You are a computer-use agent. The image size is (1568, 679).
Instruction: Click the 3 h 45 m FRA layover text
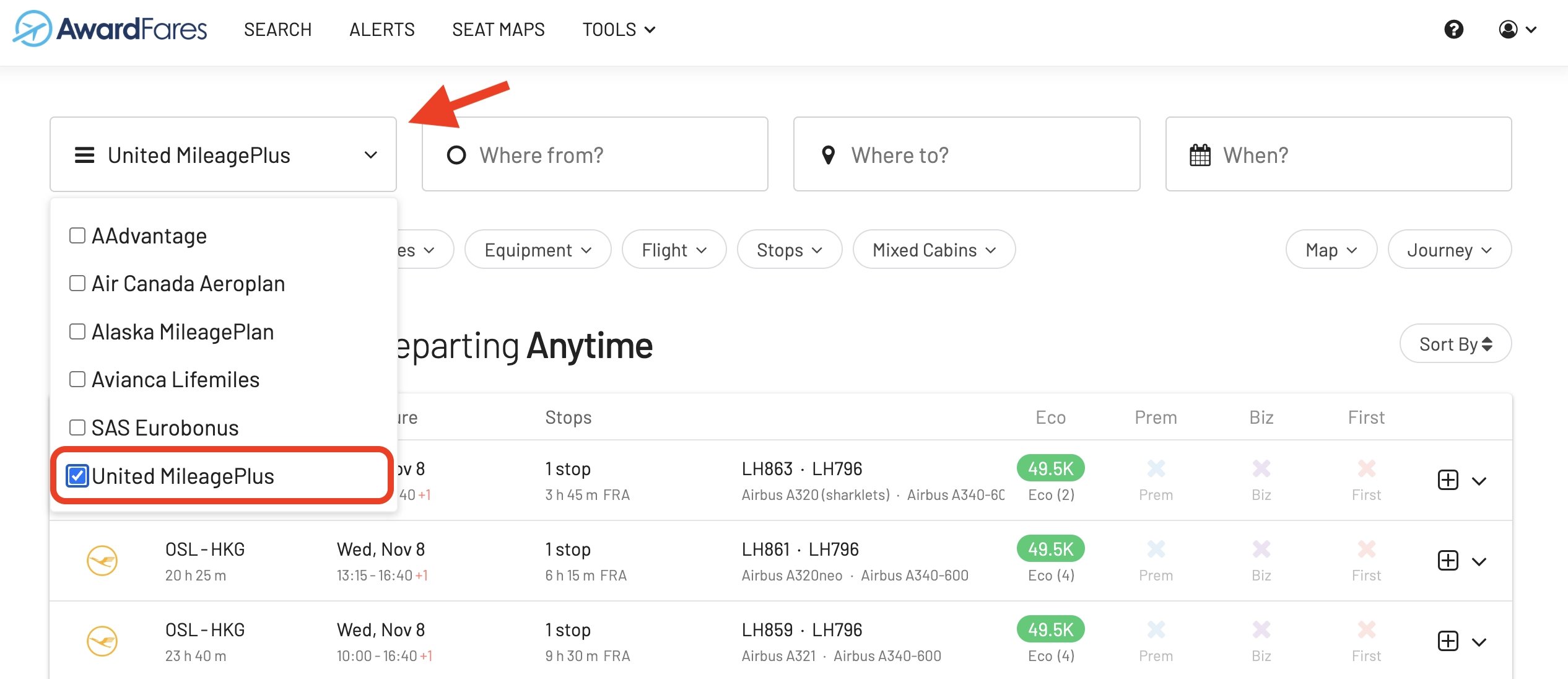[587, 495]
